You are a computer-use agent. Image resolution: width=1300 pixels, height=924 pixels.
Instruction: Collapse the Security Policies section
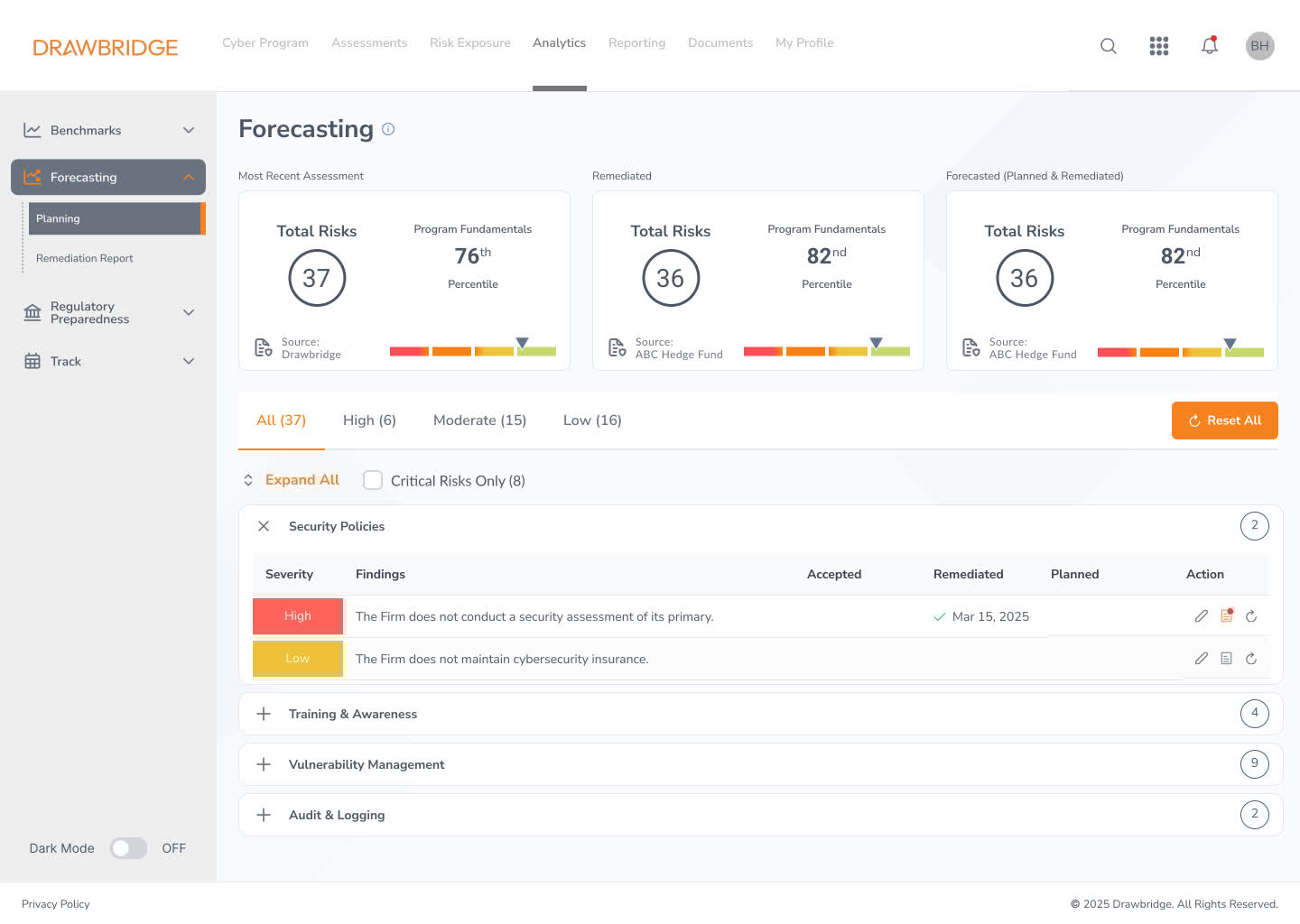point(264,526)
